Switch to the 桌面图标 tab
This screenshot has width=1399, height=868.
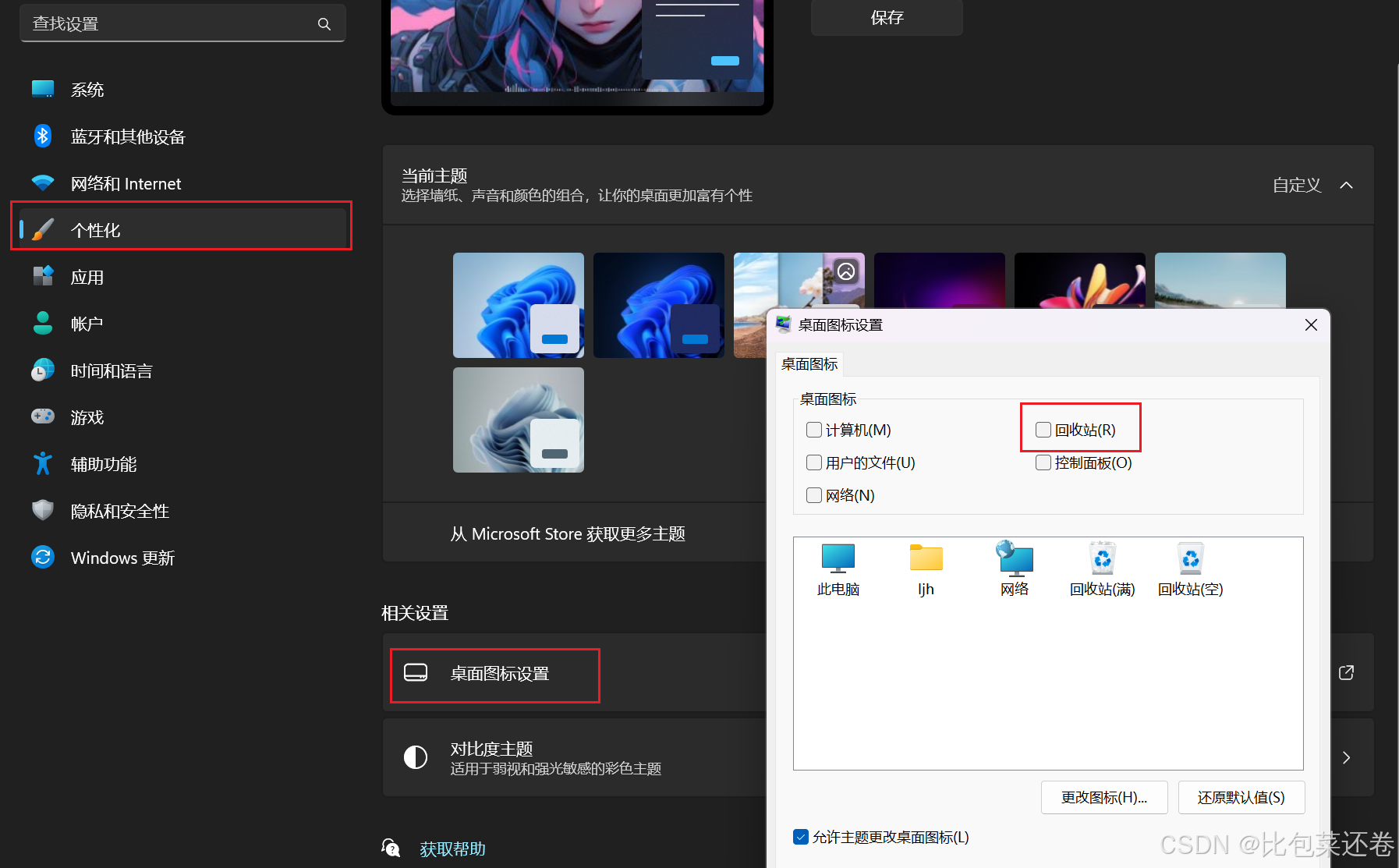click(x=809, y=364)
